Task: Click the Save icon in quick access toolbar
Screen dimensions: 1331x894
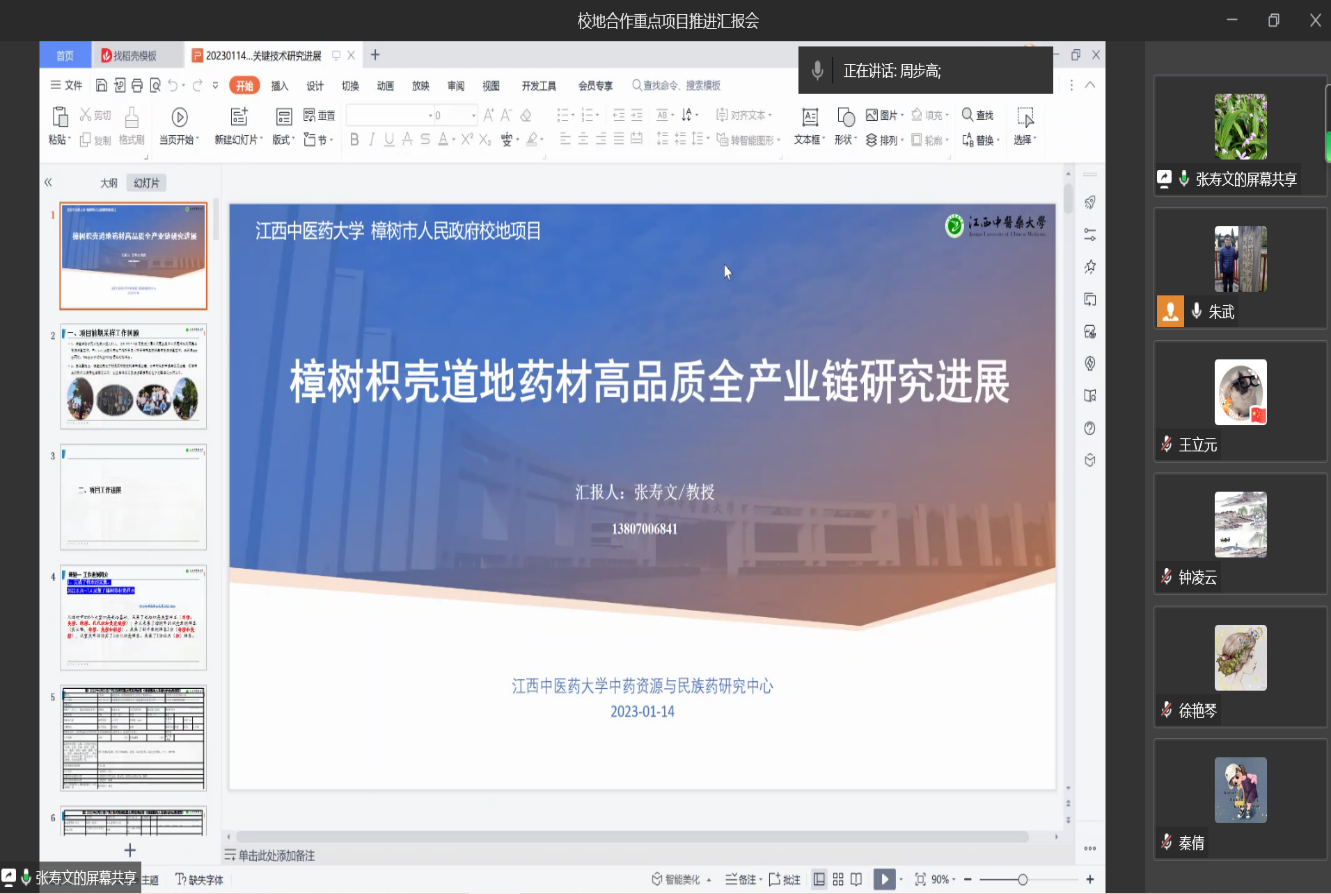Action: (x=101, y=85)
